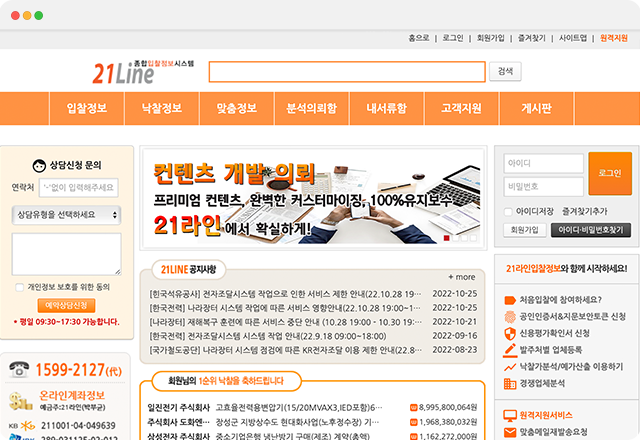Open the 상담유형을 선택하세요 dropdown
Viewport: 640px width, 440px height.
pos(67,215)
